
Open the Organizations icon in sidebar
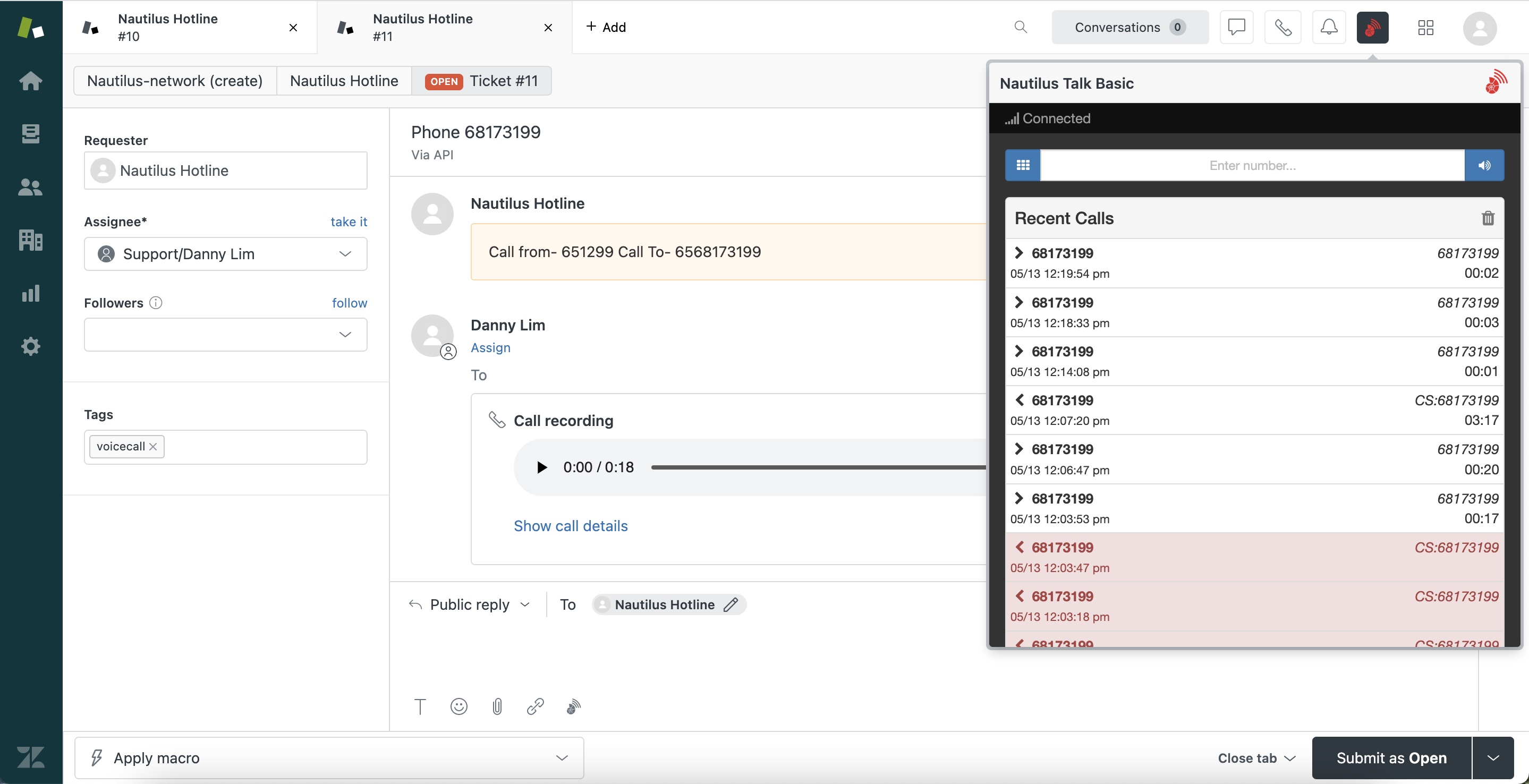click(30, 240)
